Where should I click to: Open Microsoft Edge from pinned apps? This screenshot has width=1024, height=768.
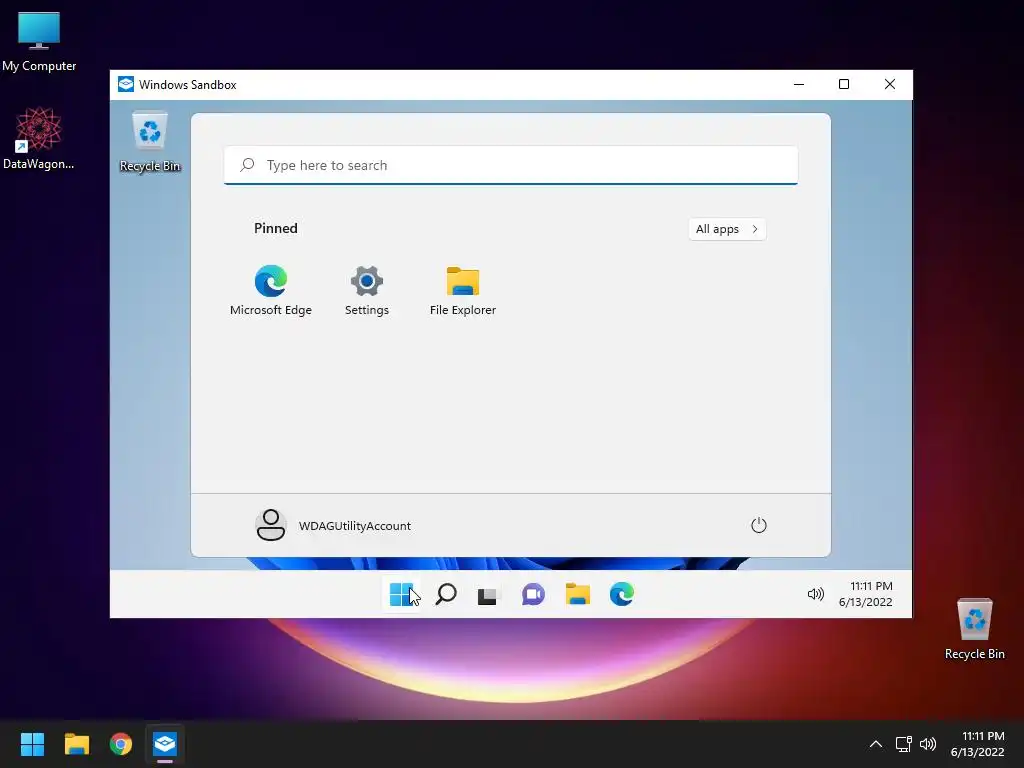(270, 291)
